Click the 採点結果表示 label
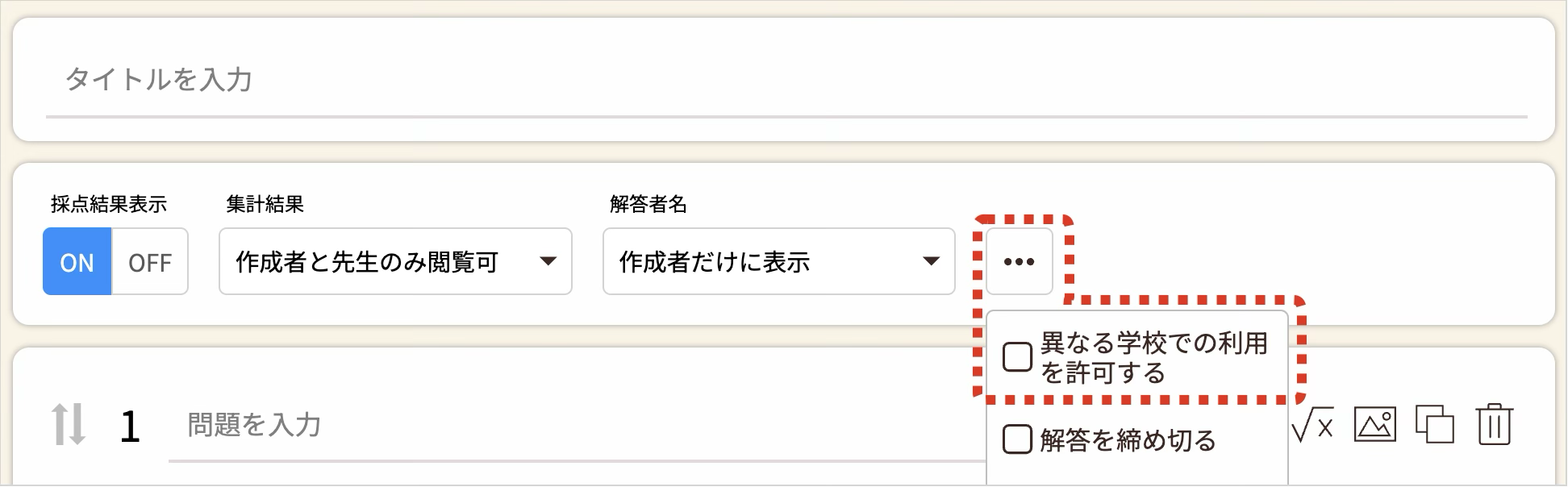This screenshot has height=487, width=1568. click(x=108, y=205)
